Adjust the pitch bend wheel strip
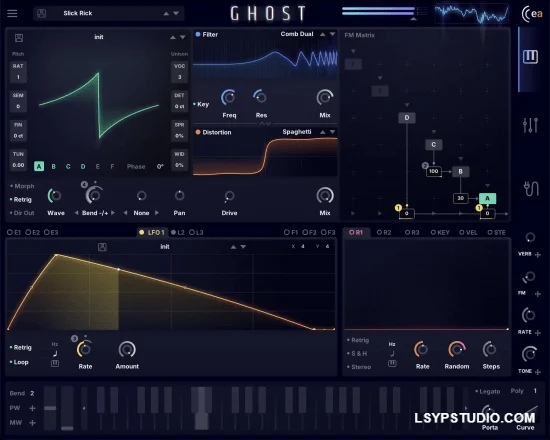Screen dimensions: 550x440 tap(50, 408)
